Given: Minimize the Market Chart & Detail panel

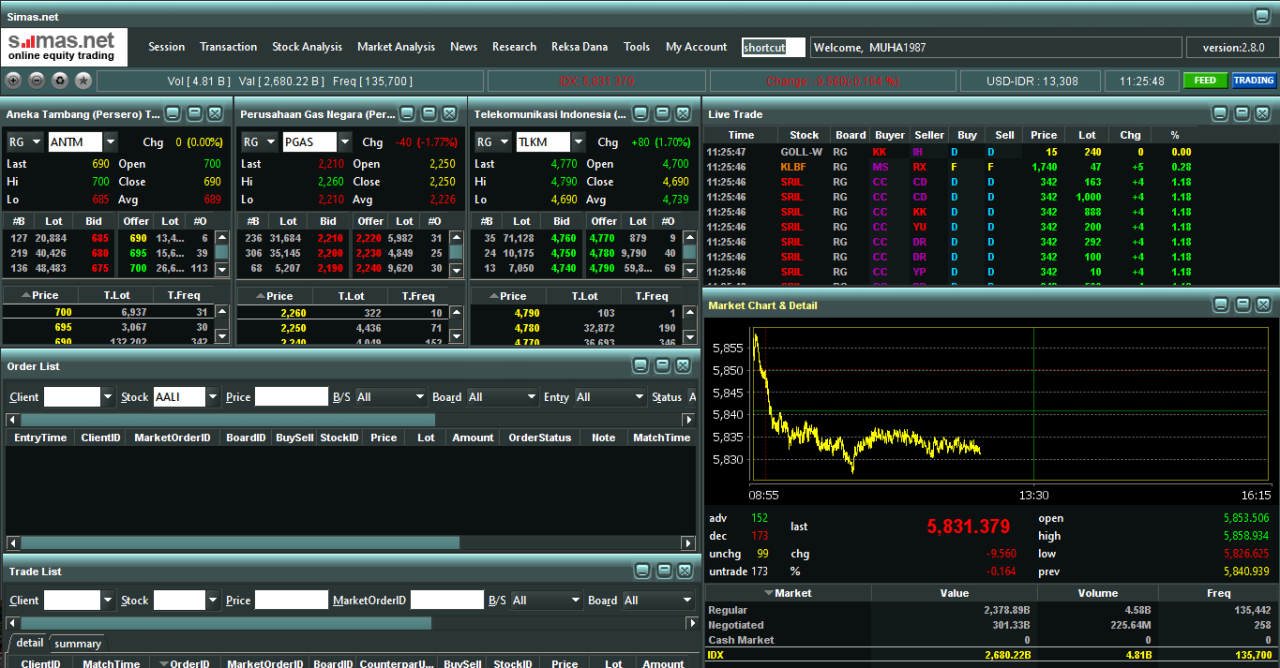Looking at the screenshot, I should tap(1221, 305).
